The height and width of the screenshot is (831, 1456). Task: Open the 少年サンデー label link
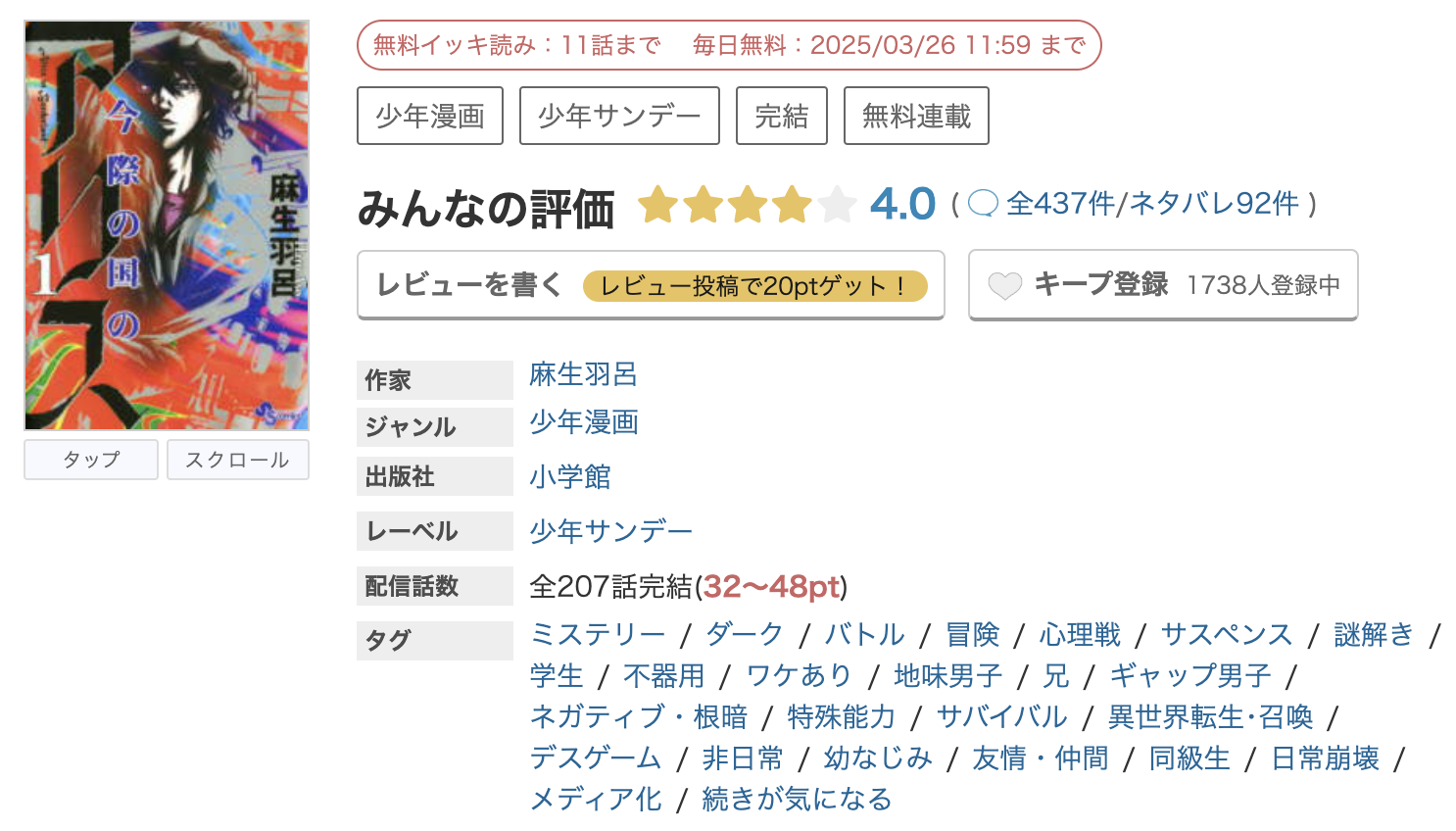[x=608, y=530]
